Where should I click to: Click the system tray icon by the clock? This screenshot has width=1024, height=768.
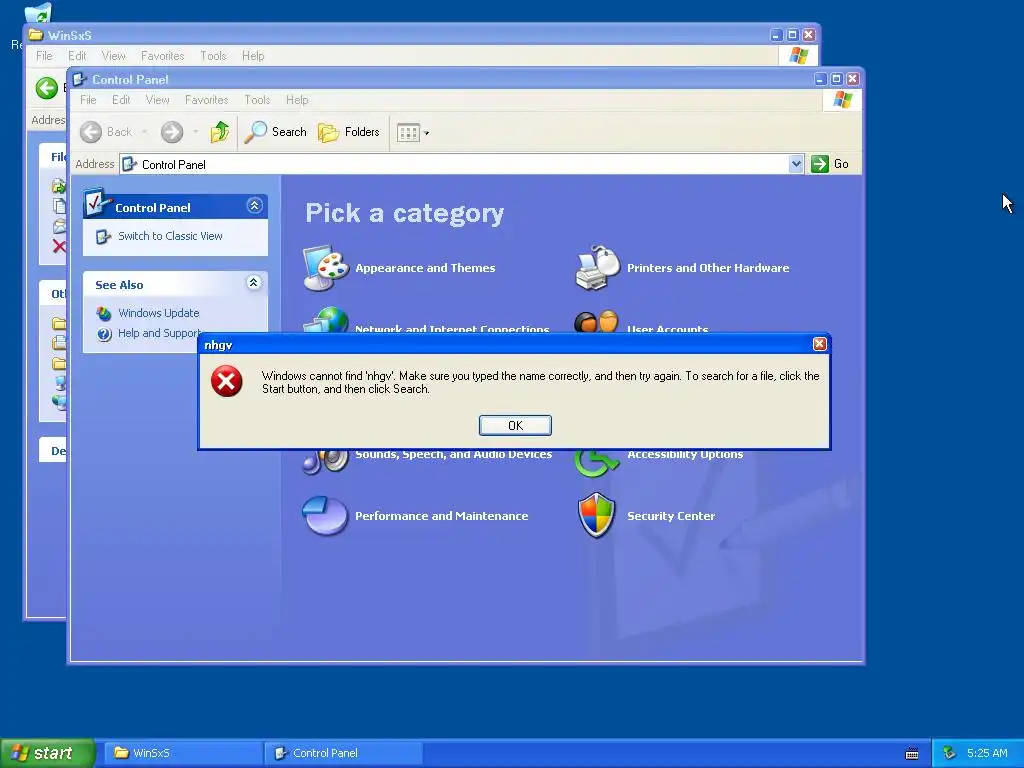(950, 753)
